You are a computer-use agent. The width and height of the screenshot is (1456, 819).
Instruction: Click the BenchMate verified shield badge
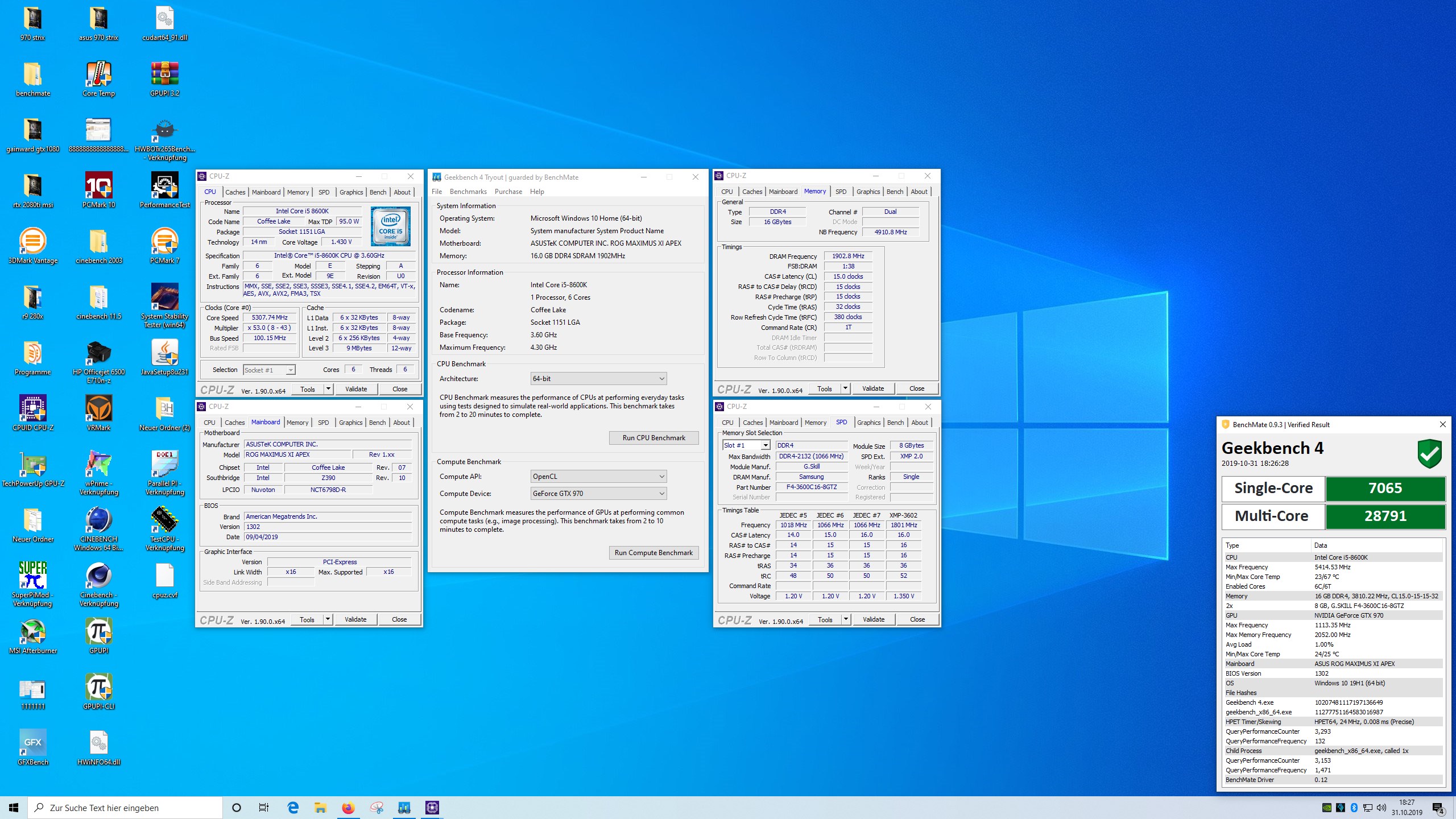1429,454
